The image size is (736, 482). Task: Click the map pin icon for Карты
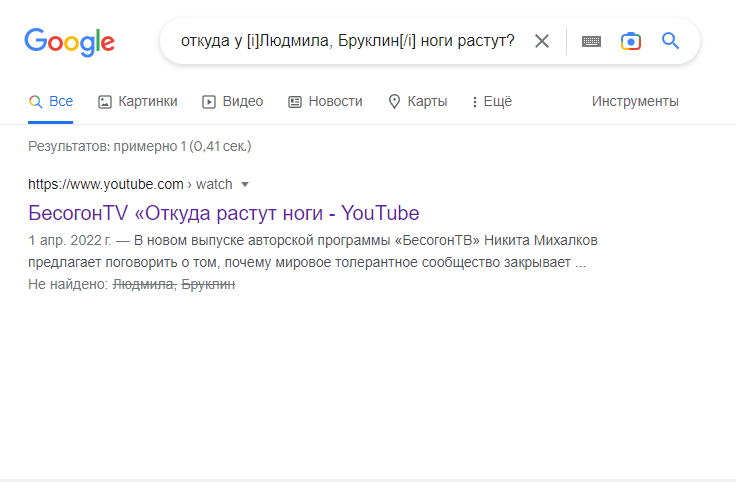(x=394, y=101)
